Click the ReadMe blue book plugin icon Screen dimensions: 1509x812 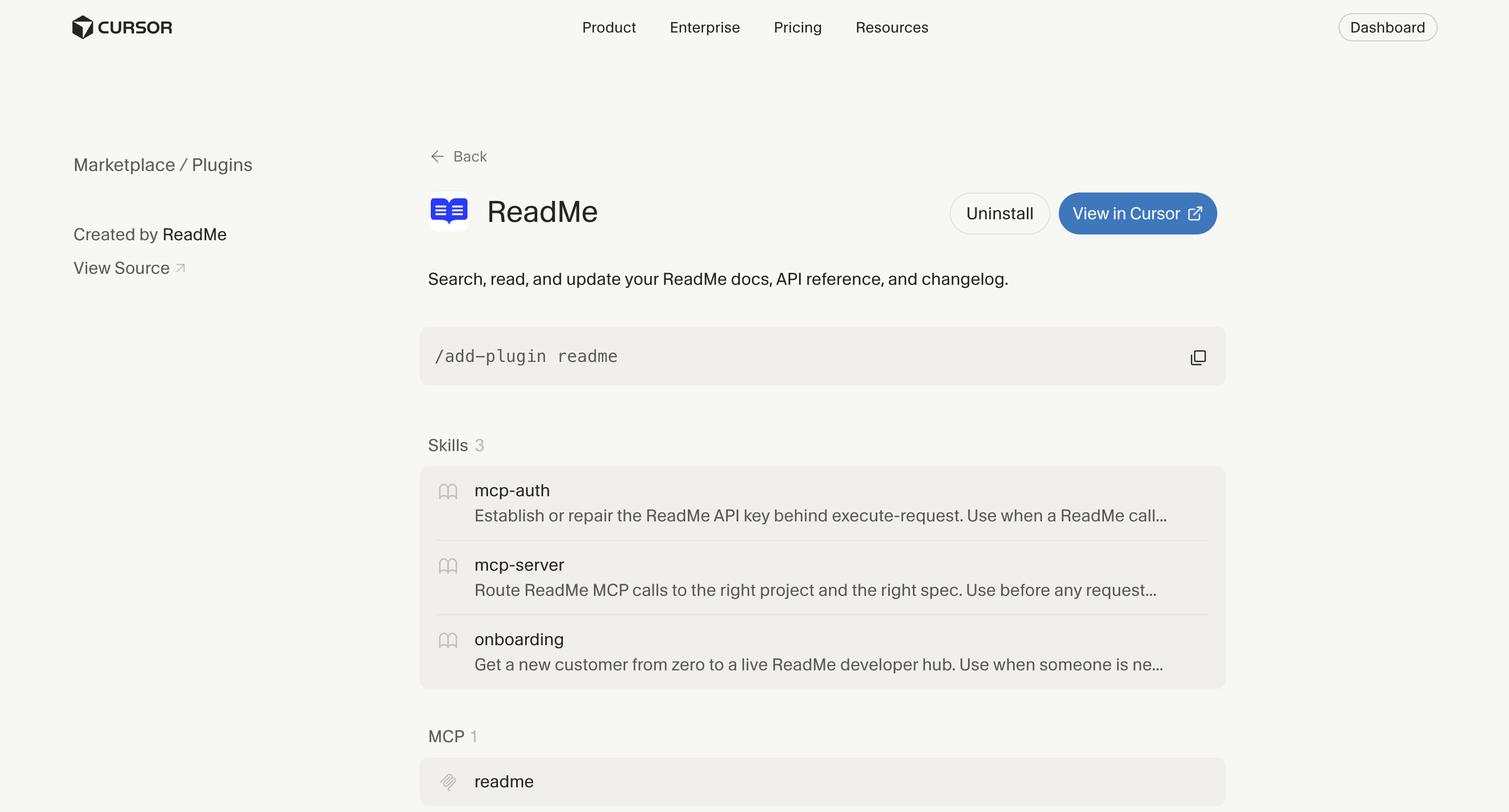pos(449,211)
